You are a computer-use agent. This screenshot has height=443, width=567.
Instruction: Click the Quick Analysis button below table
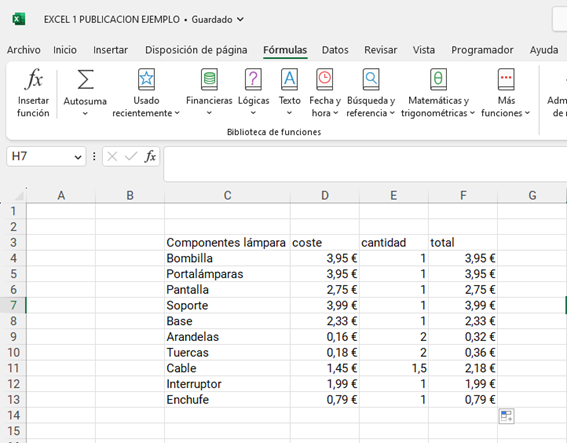coord(506,416)
